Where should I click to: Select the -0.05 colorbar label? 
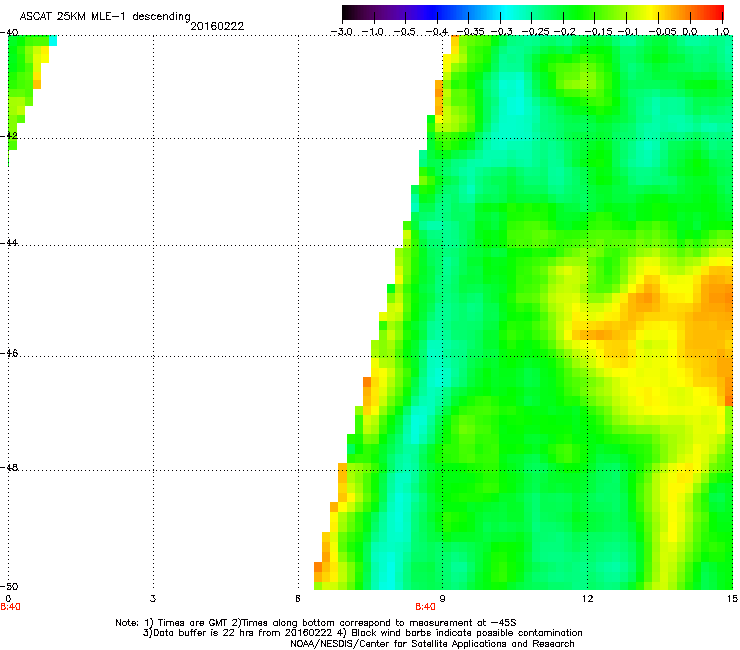(663, 32)
